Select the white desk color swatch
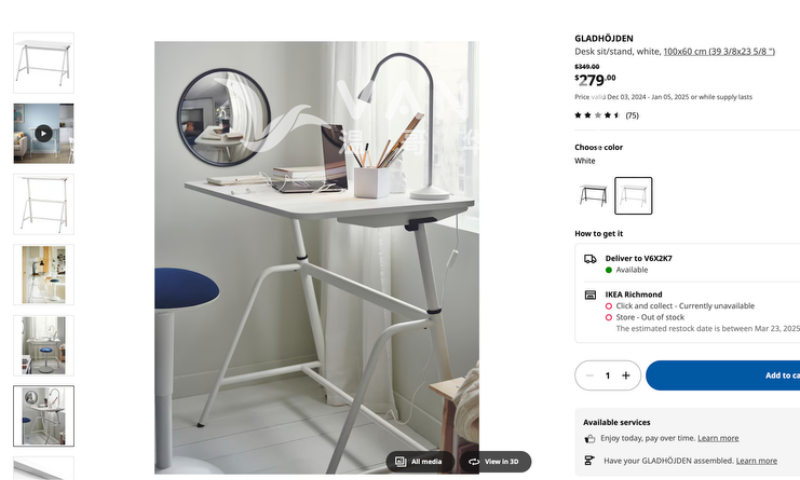This screenshot has width=800, height=480. (x=633, y=196)
